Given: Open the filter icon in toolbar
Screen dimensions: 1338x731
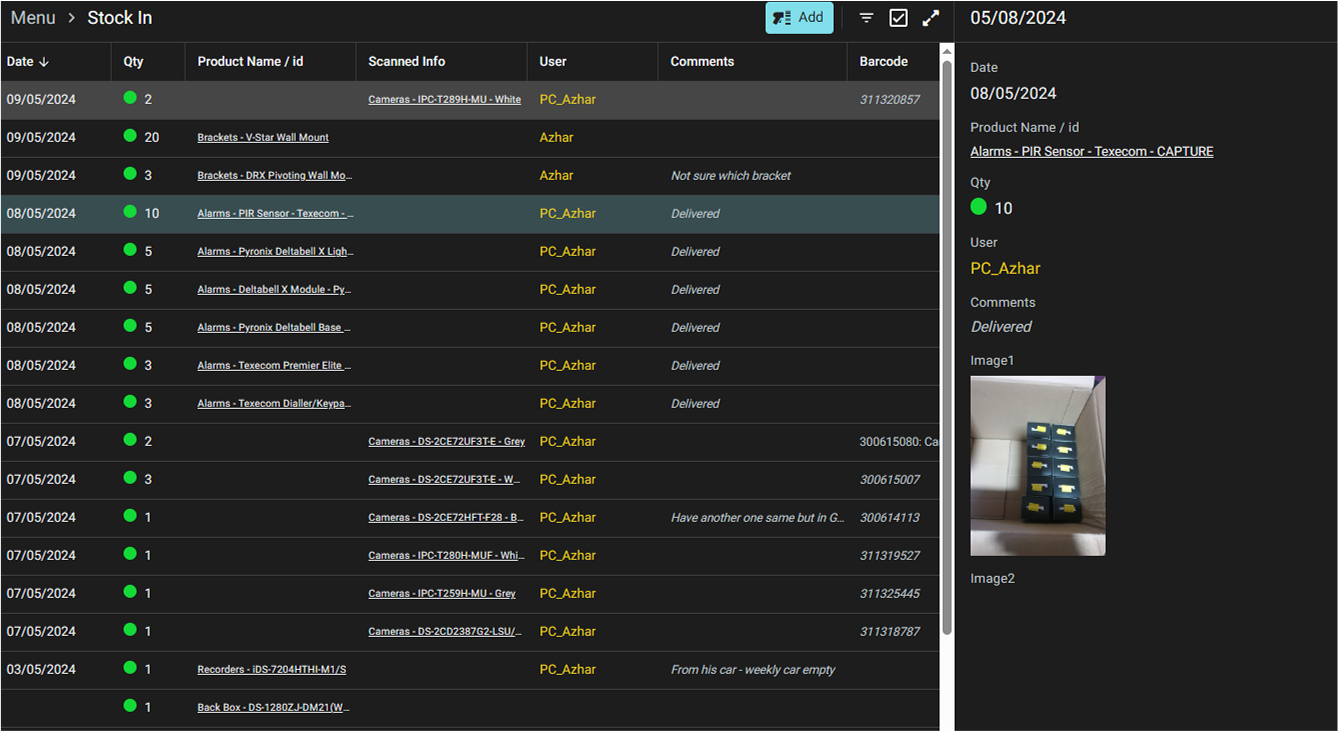Looking at the screenshot, I should 867,18.
